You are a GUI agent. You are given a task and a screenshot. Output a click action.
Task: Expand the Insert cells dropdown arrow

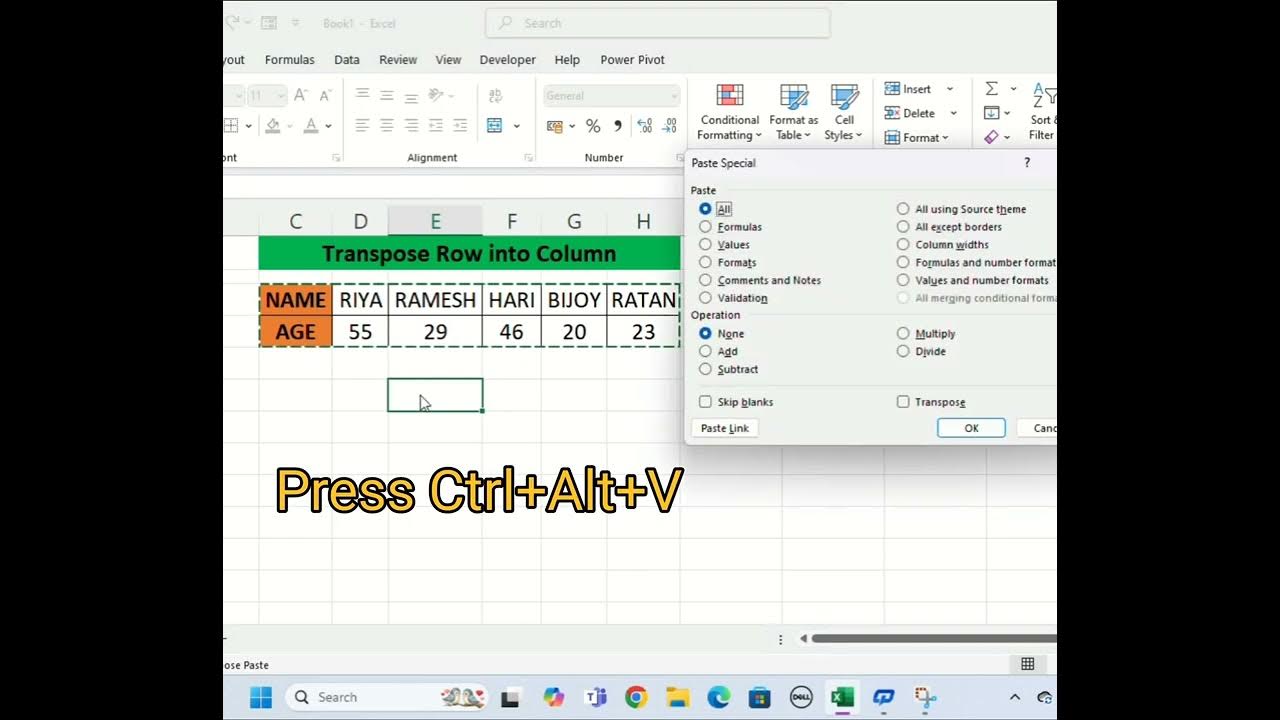point(950,89)
